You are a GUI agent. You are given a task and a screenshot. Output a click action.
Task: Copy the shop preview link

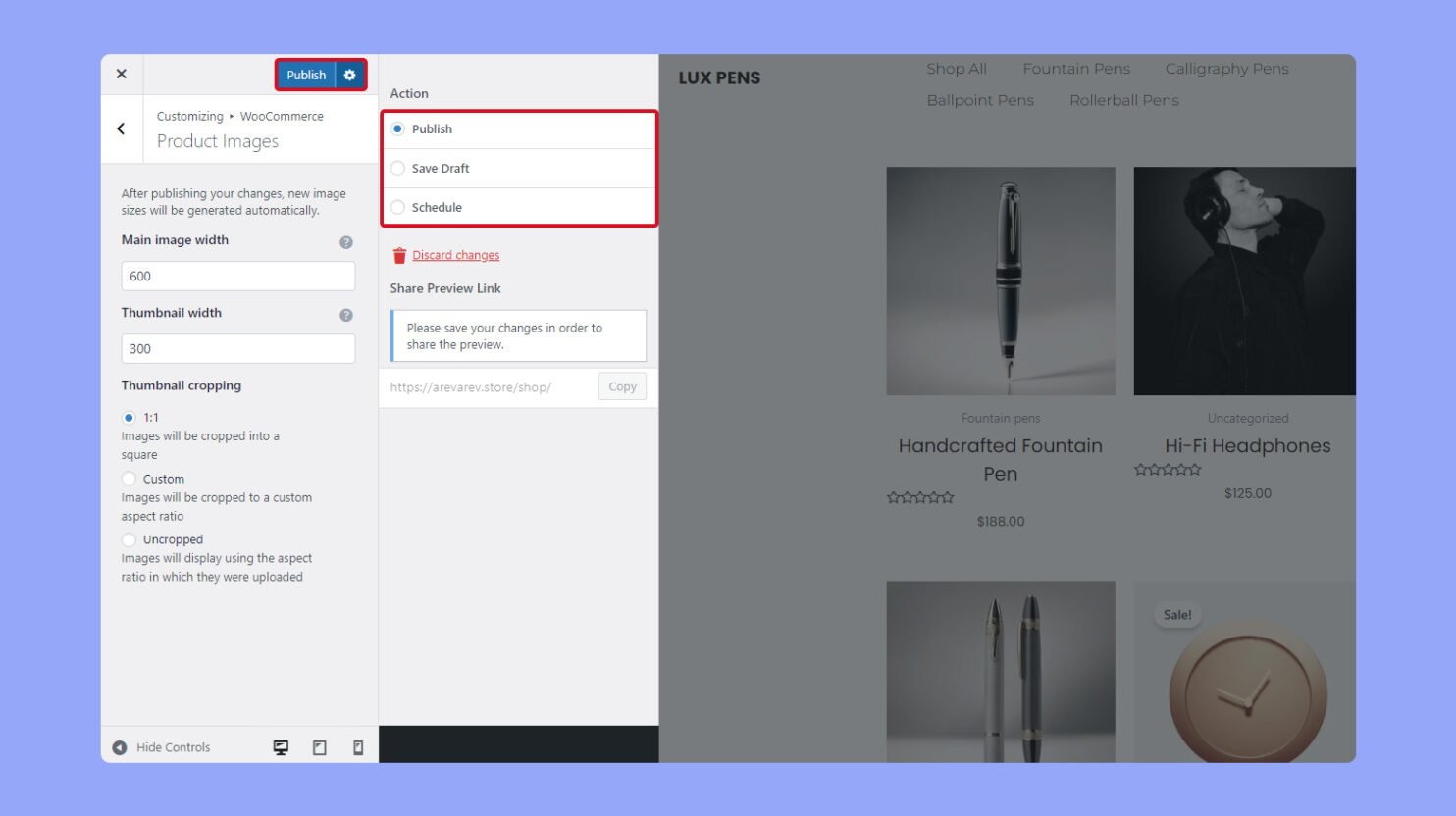click(621, 386)
